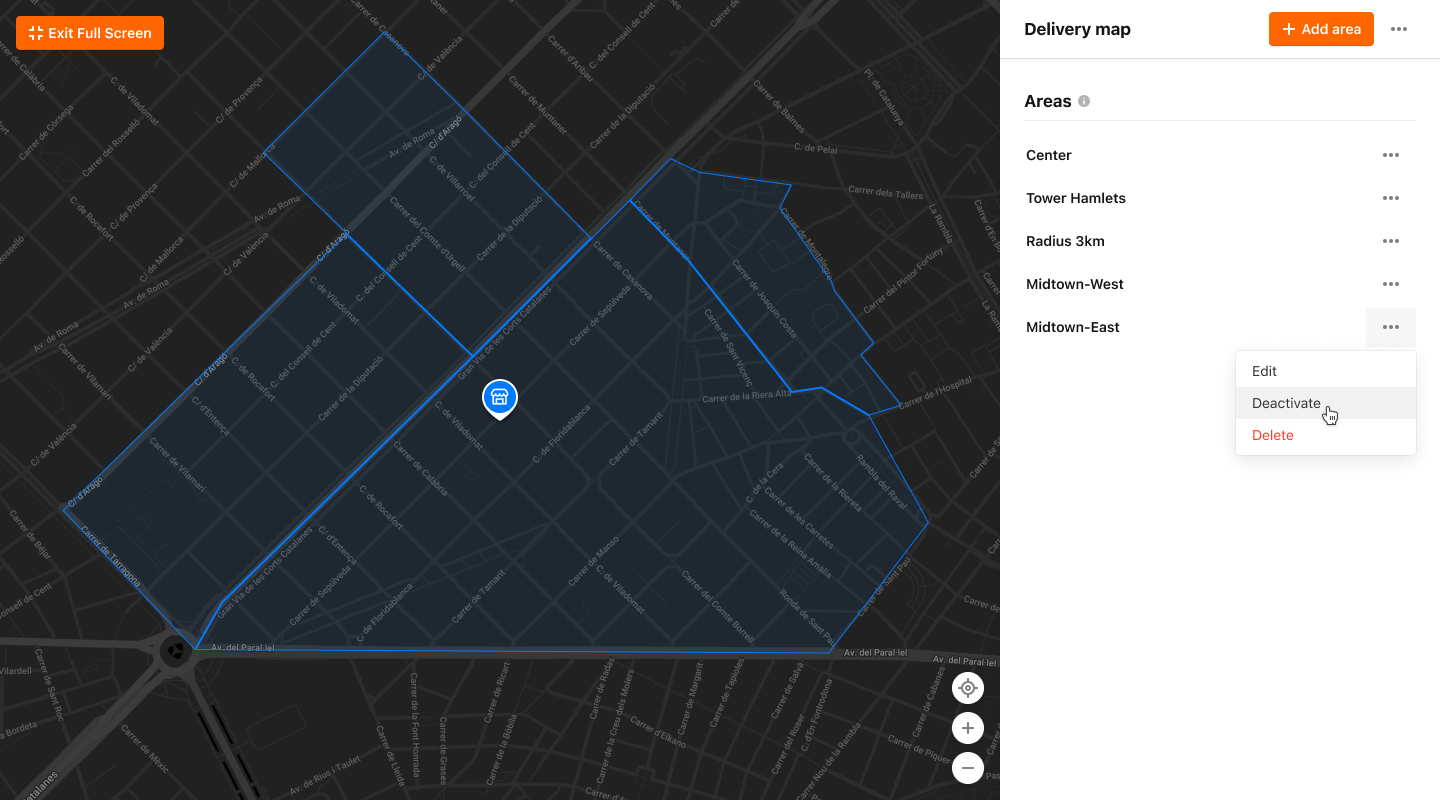1440x800 pixels.
Task: Click the locate-me target icon
Action: click(x=967, y=688)
